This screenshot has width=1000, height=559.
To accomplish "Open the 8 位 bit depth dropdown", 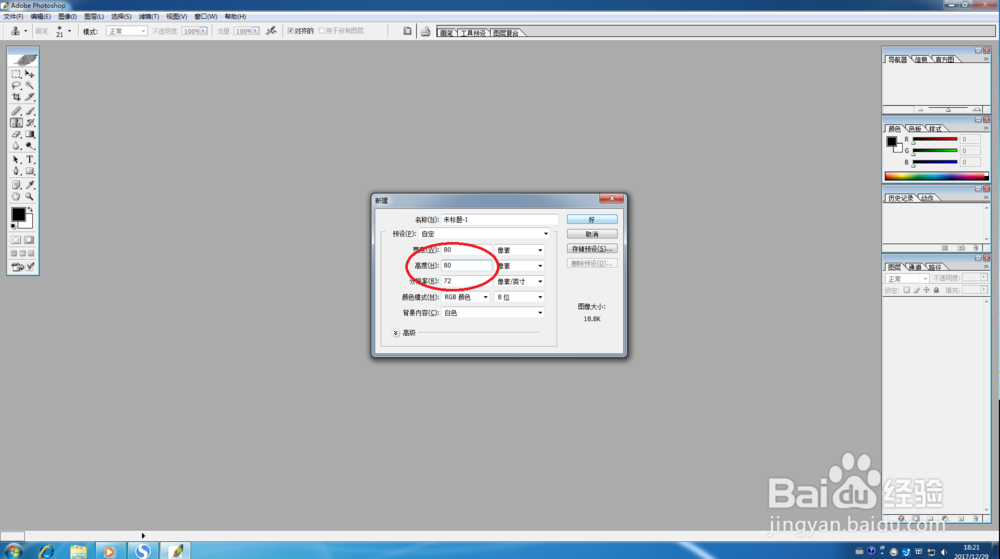I will [520, 297].
